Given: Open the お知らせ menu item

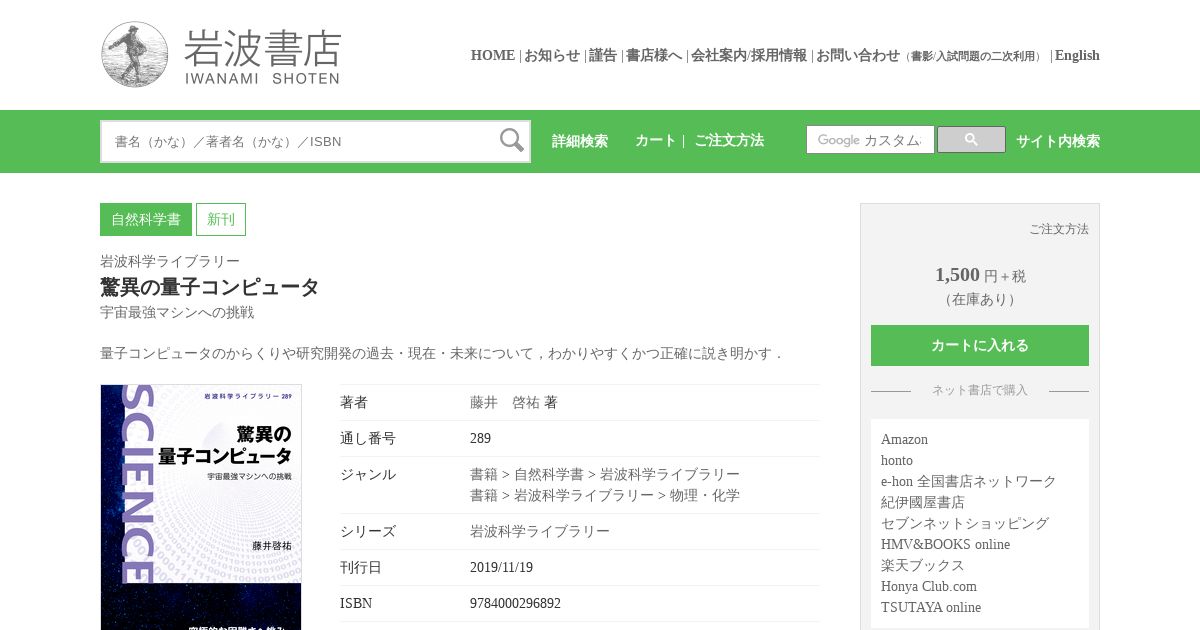Looking at the screenshot, I should click(552, 56).
